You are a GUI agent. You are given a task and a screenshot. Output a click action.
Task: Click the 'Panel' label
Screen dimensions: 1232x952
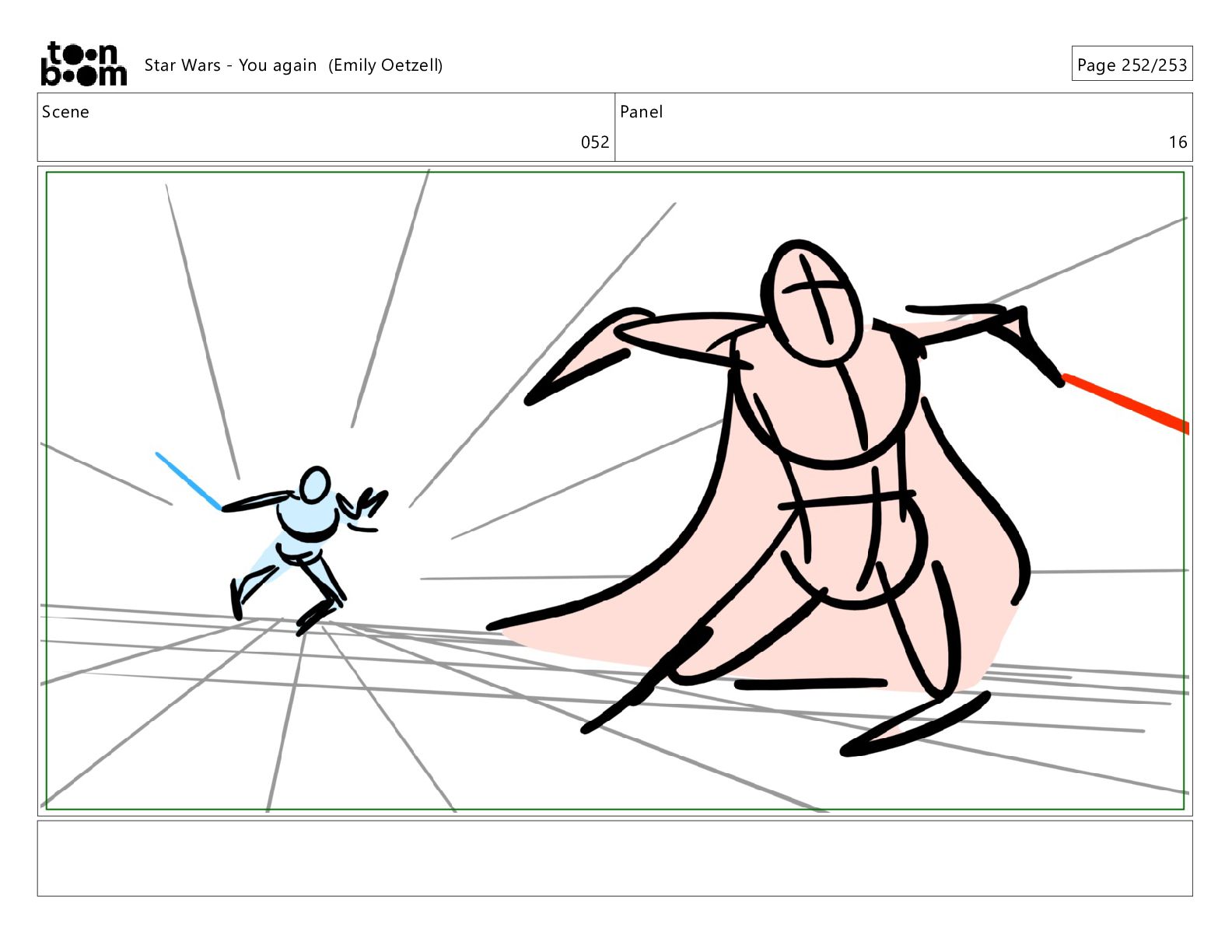click(x=642, y=112)
